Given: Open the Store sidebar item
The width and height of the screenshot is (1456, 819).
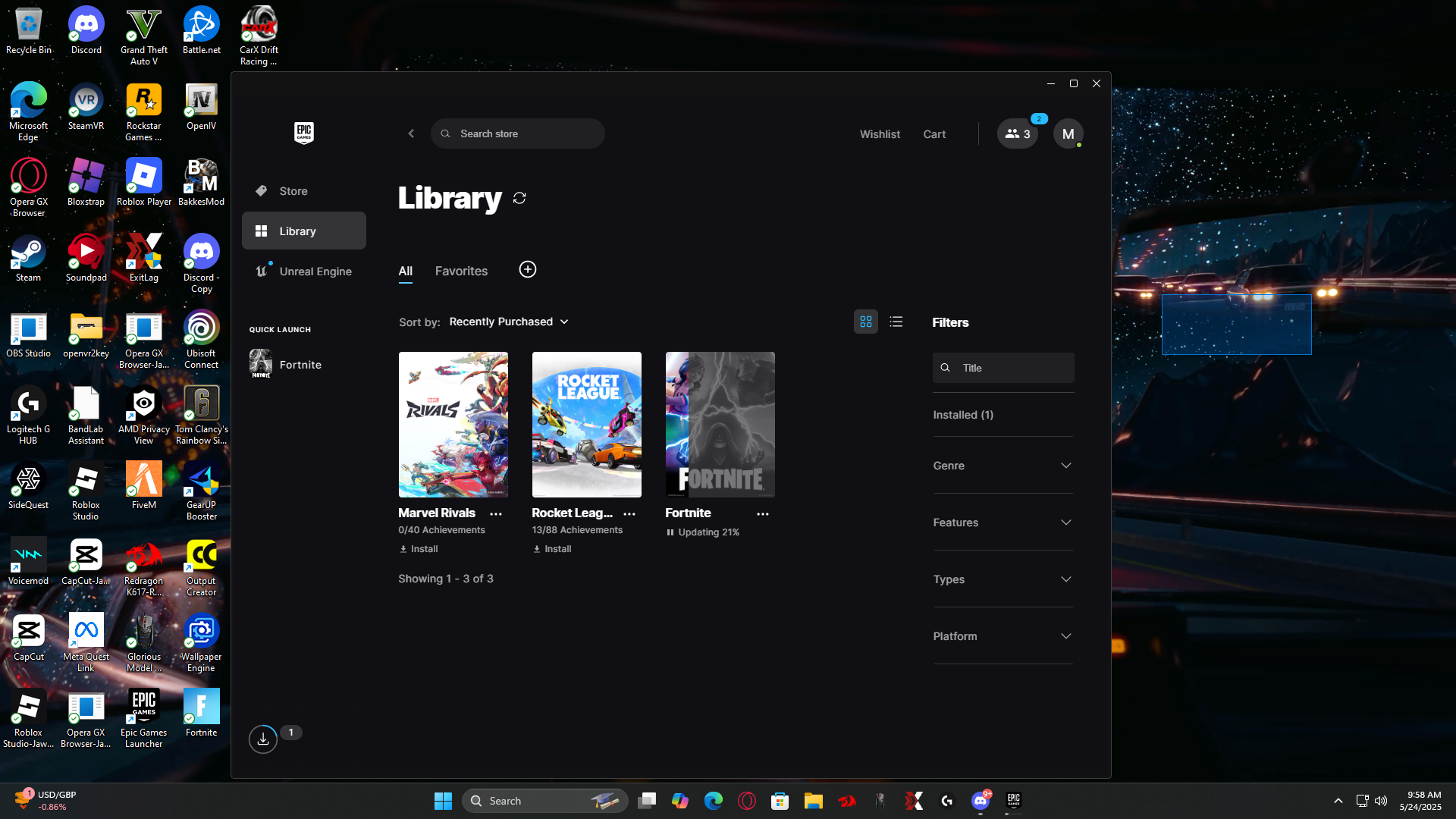Looking at the screenshot, I should [x=293, y=191].
